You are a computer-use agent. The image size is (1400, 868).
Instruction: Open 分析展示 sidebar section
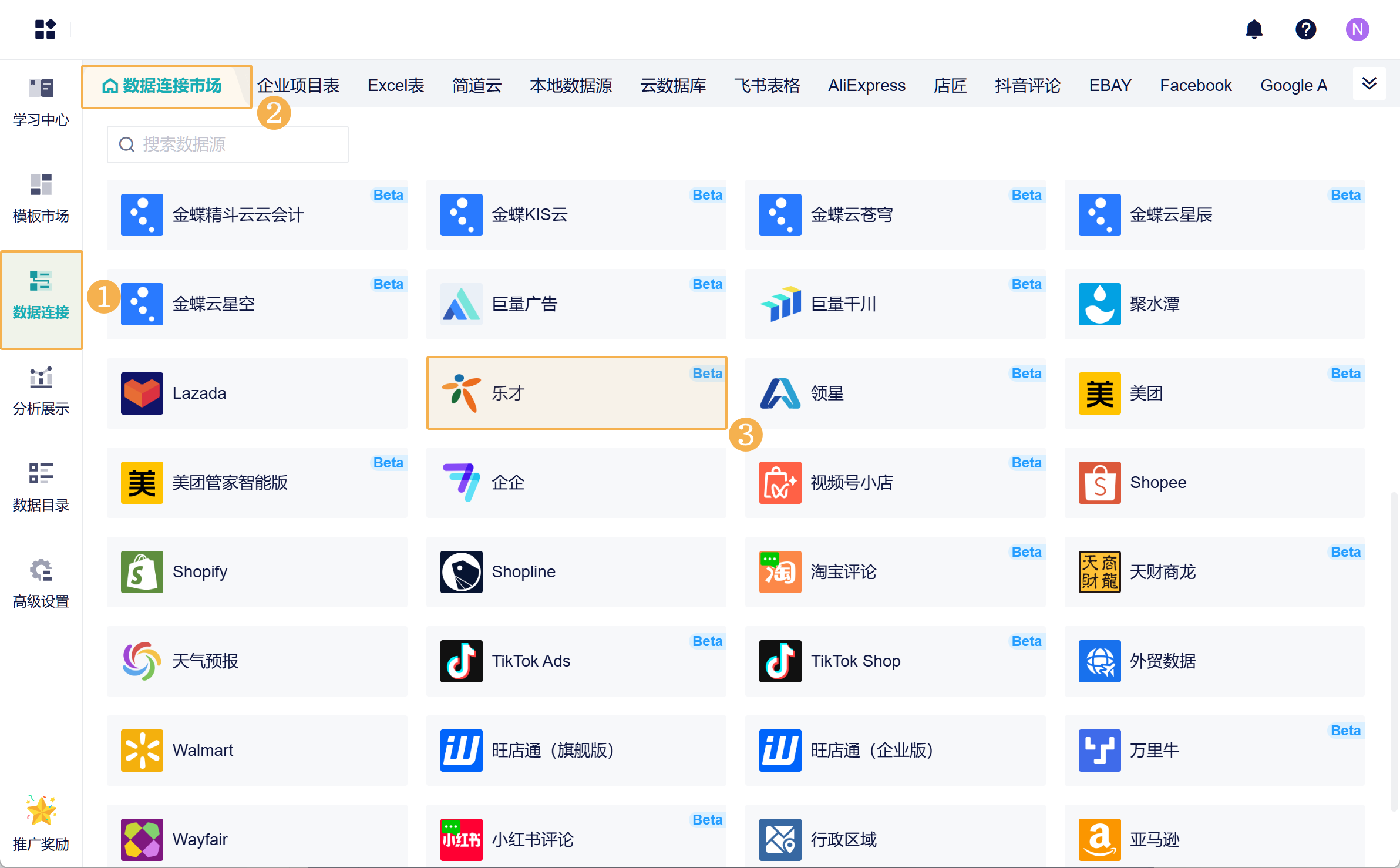[x=41, y=392]
